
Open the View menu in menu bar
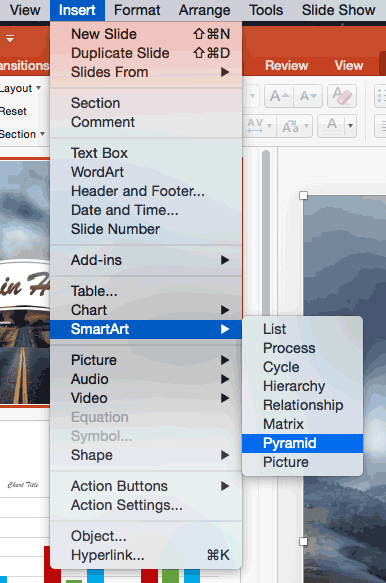[x=25, y=10]
